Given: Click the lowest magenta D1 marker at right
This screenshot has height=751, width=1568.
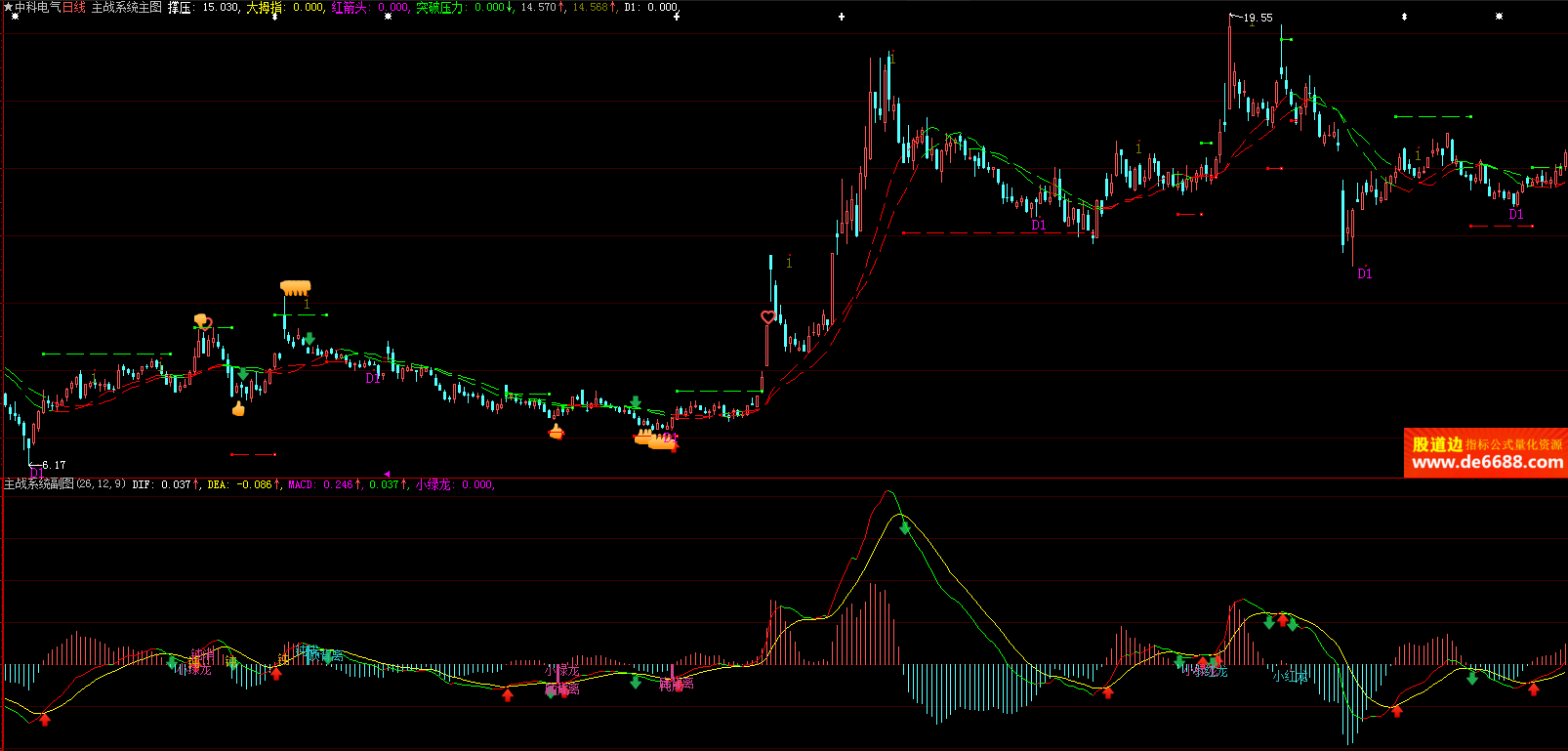Looking at the screenshot, I should (x=1365, y=274).
